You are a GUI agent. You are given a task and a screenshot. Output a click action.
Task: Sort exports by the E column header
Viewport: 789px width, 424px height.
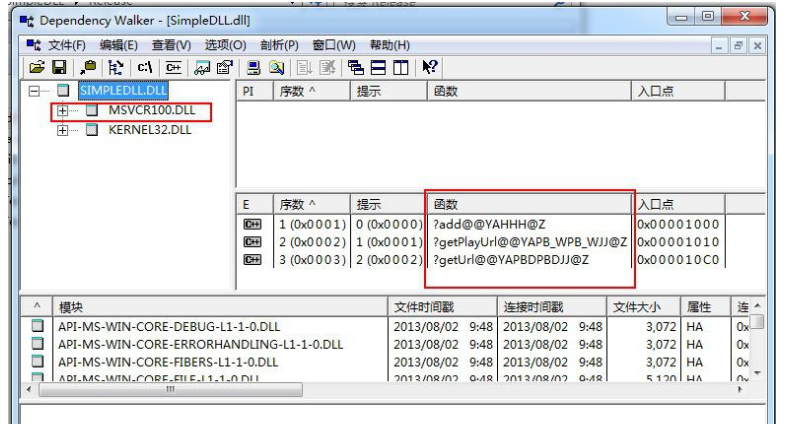click(x=255, y=205)
